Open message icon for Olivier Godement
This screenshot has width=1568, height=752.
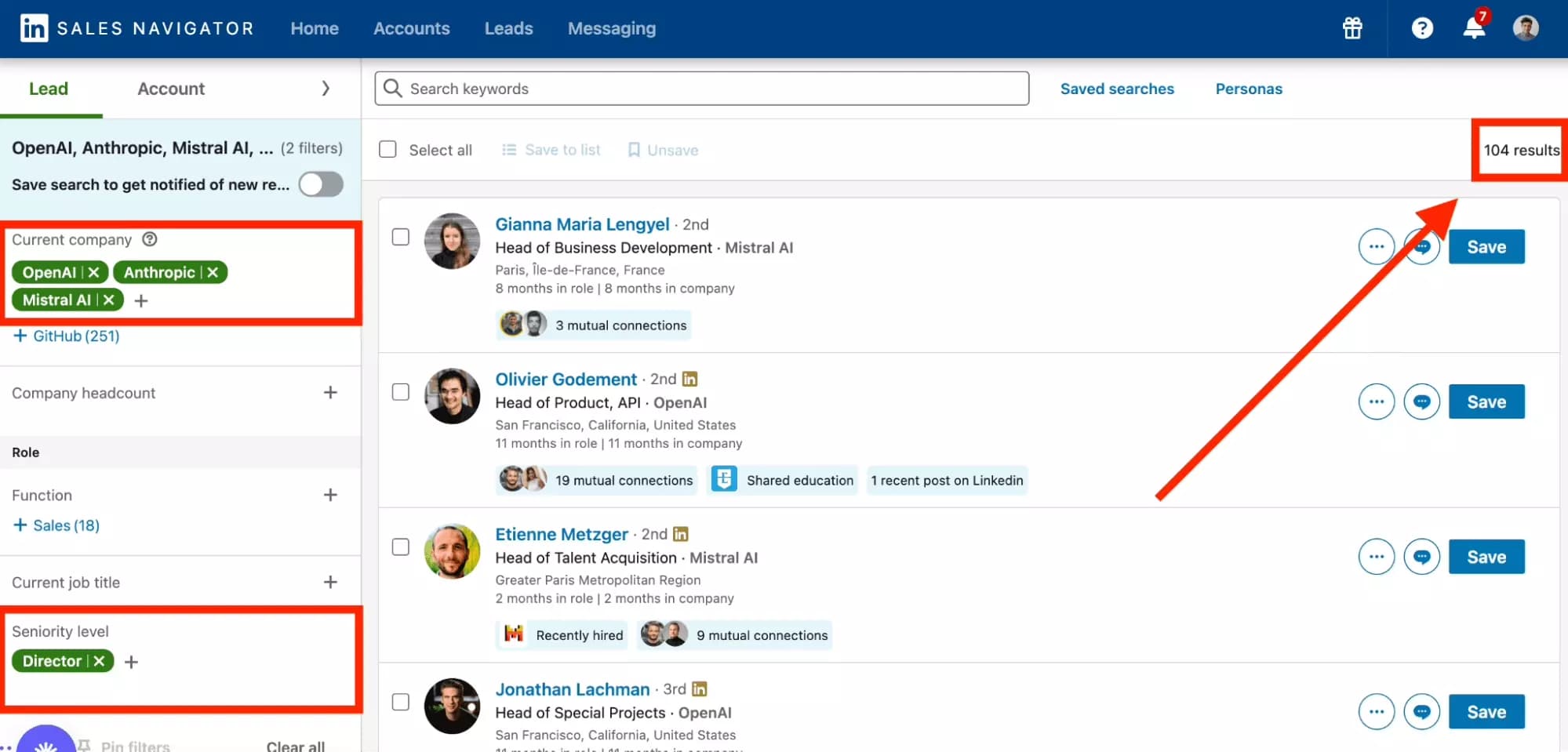point(1422,401)
